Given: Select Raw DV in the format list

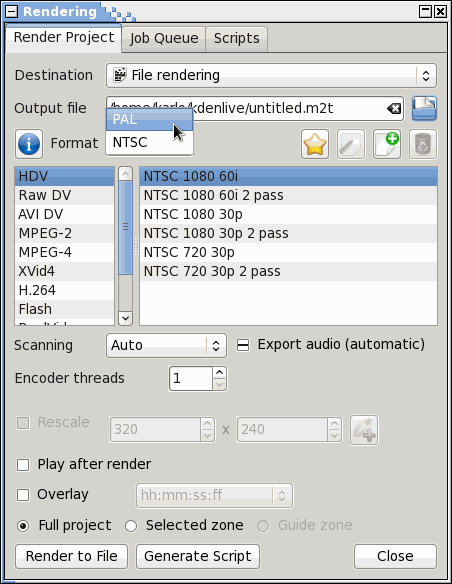Looking at the screenshot, I should point(64,196).
